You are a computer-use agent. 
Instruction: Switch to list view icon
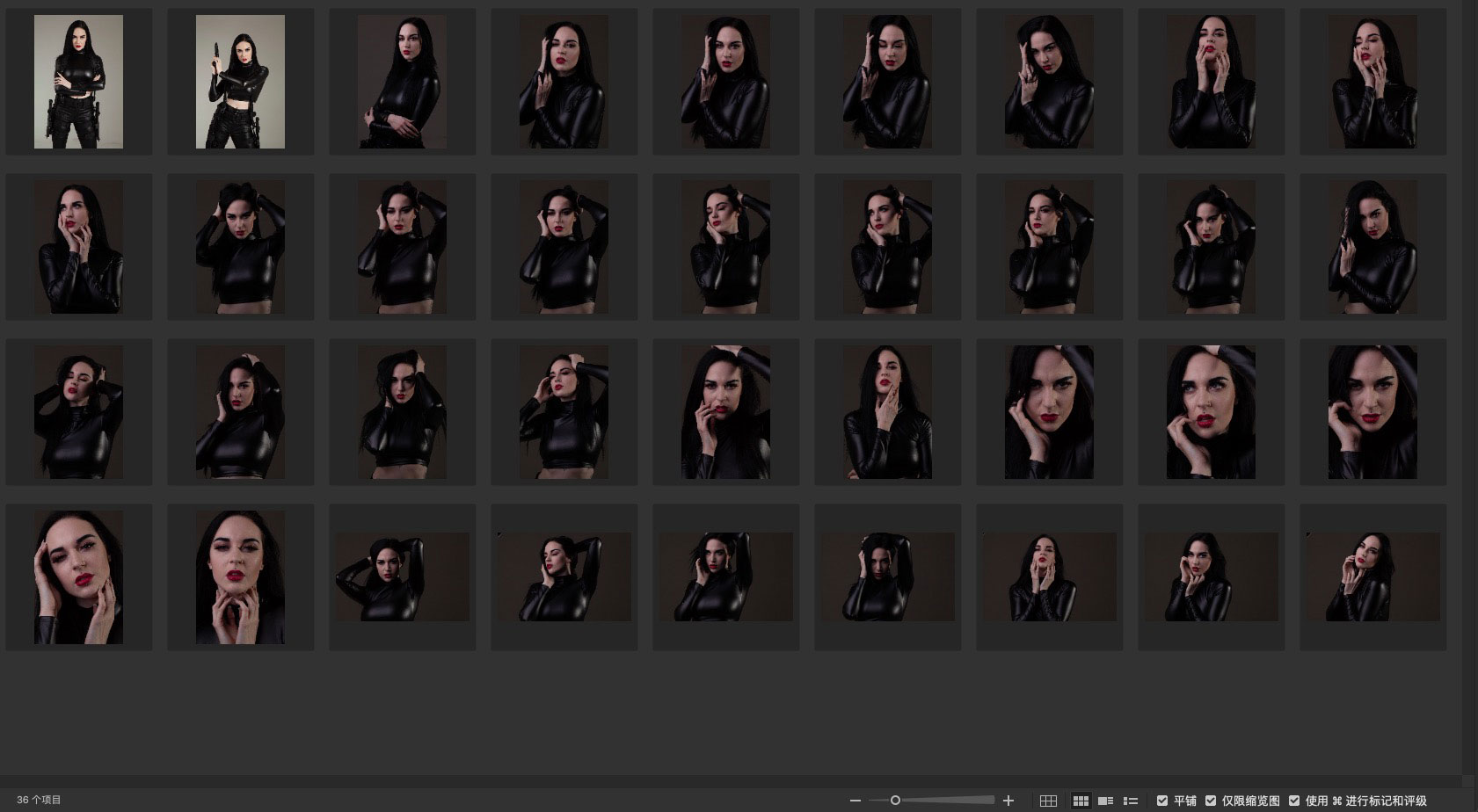coord(1131,801)
